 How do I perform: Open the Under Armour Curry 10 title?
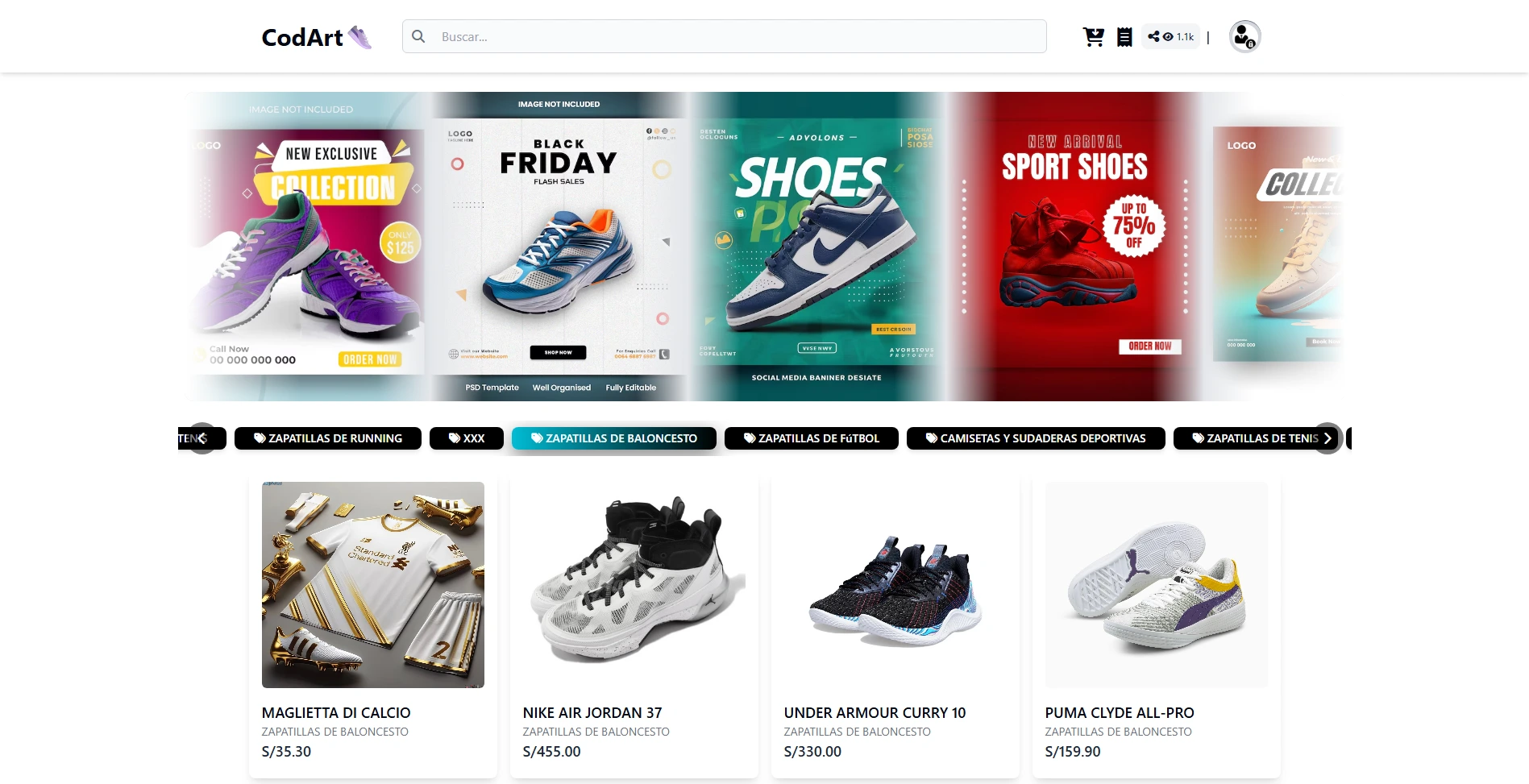[x=875, y=713]
